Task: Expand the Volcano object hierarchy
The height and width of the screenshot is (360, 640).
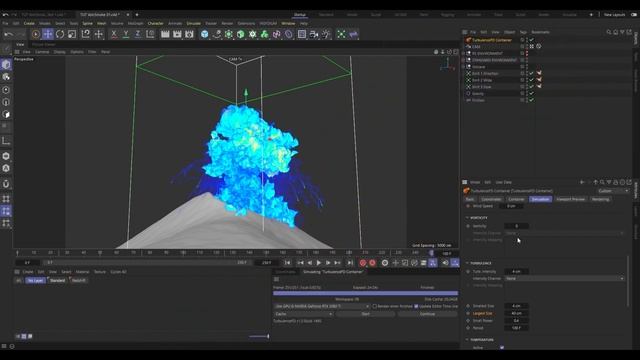Action: tap(463, 67)
